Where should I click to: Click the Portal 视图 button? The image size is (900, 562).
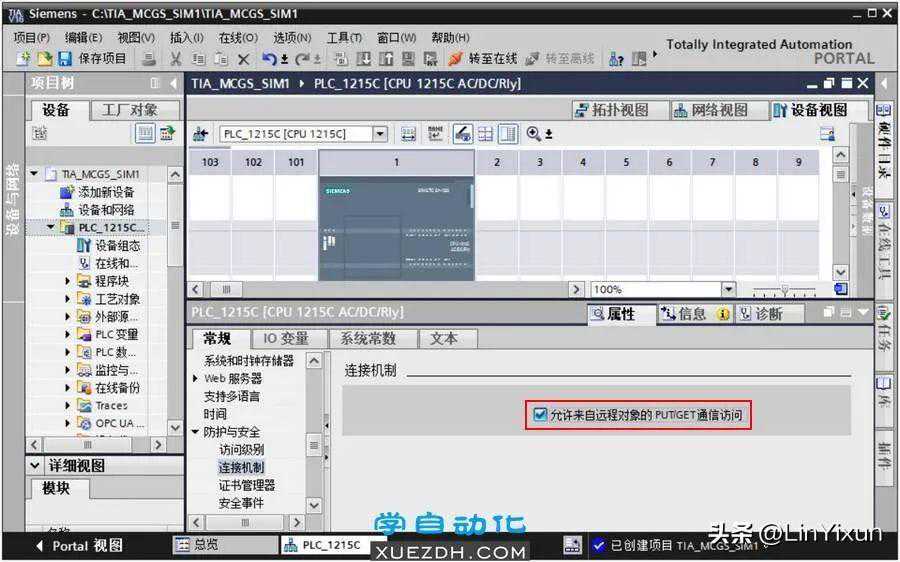pos(78,546)
